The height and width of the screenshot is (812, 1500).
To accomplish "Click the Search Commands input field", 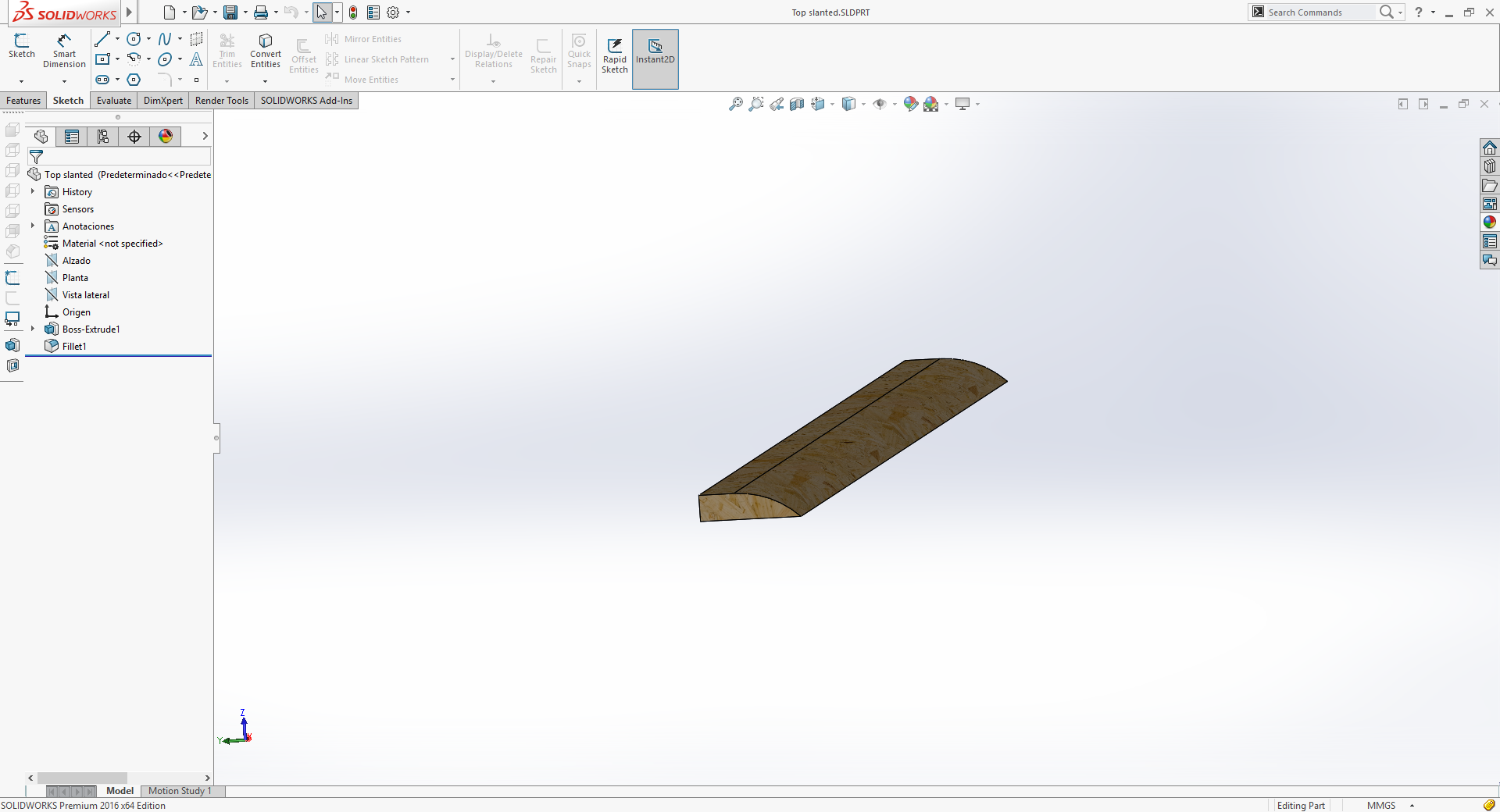I will click(1320, 12).
